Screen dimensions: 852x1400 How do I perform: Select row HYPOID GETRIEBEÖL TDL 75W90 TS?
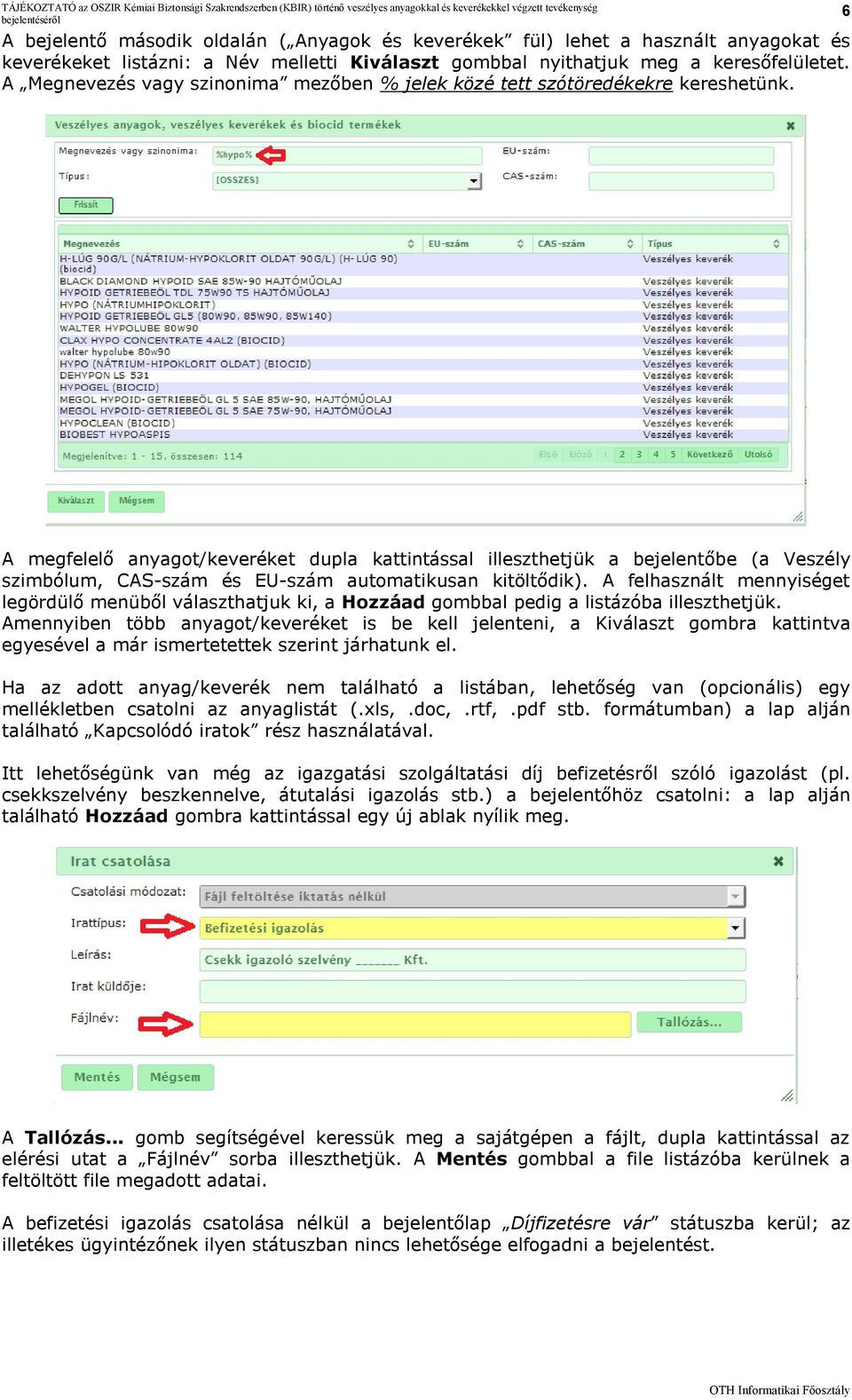point(423,293)
